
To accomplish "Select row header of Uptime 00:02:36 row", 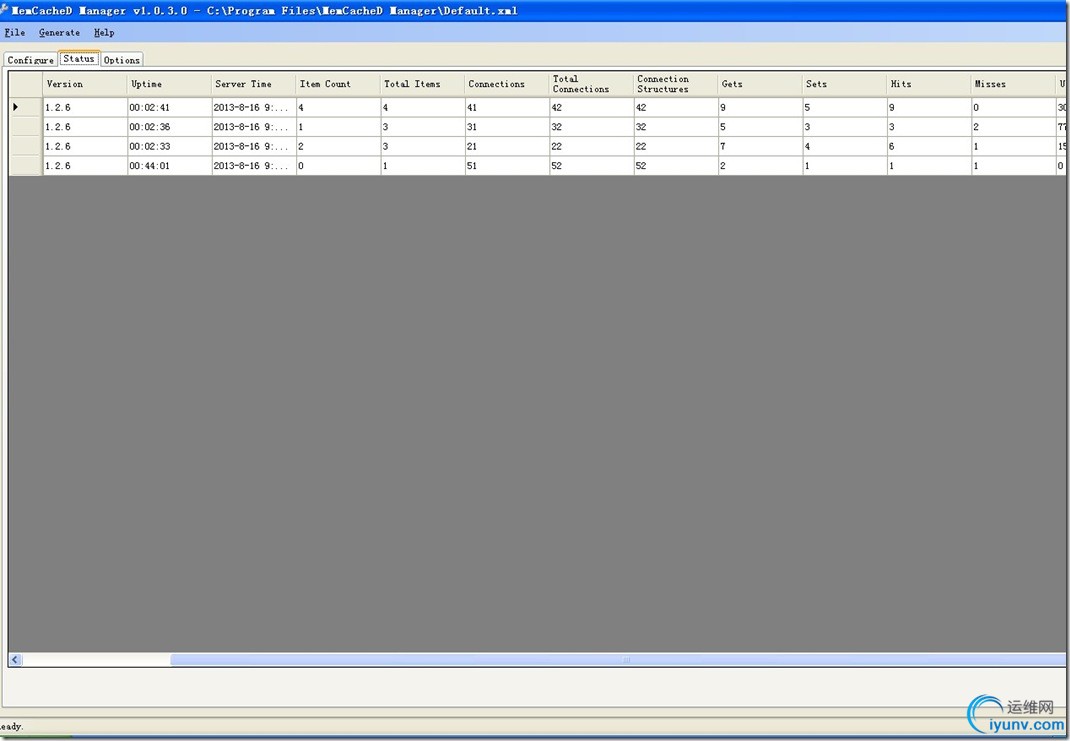I will 25,127.
